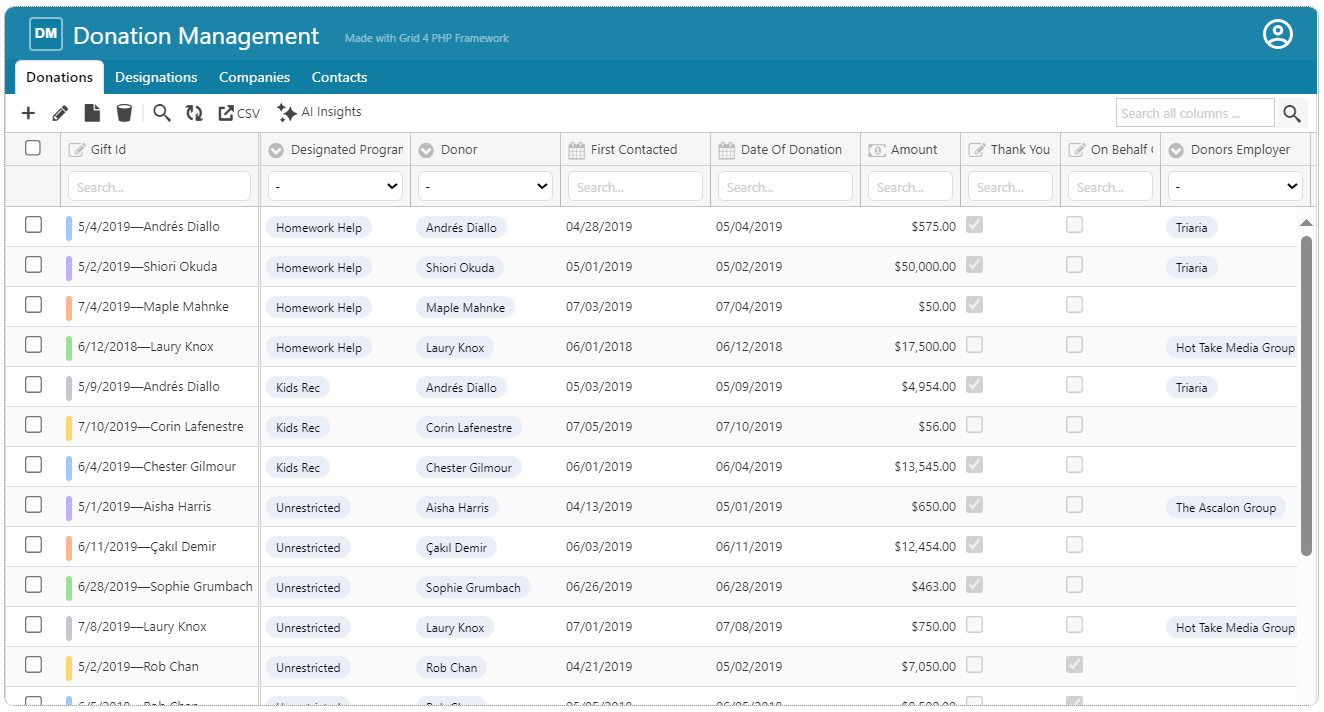The height and width of the screenshot is (712, 1324).
Task: Switch to the Designations tab
Action: pyautogui.click(x=156, y=77)
